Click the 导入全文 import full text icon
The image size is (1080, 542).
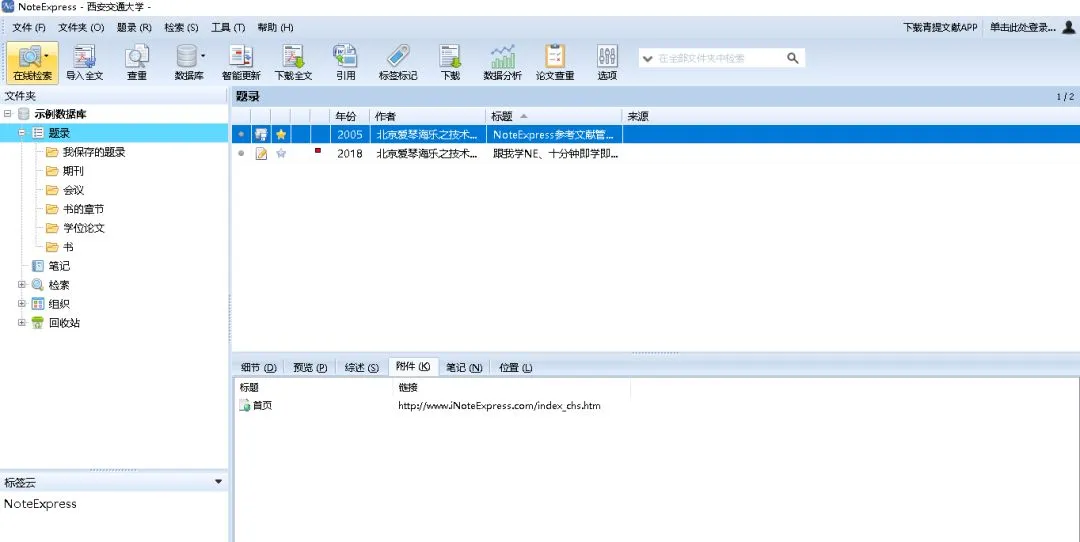(84, 63)
